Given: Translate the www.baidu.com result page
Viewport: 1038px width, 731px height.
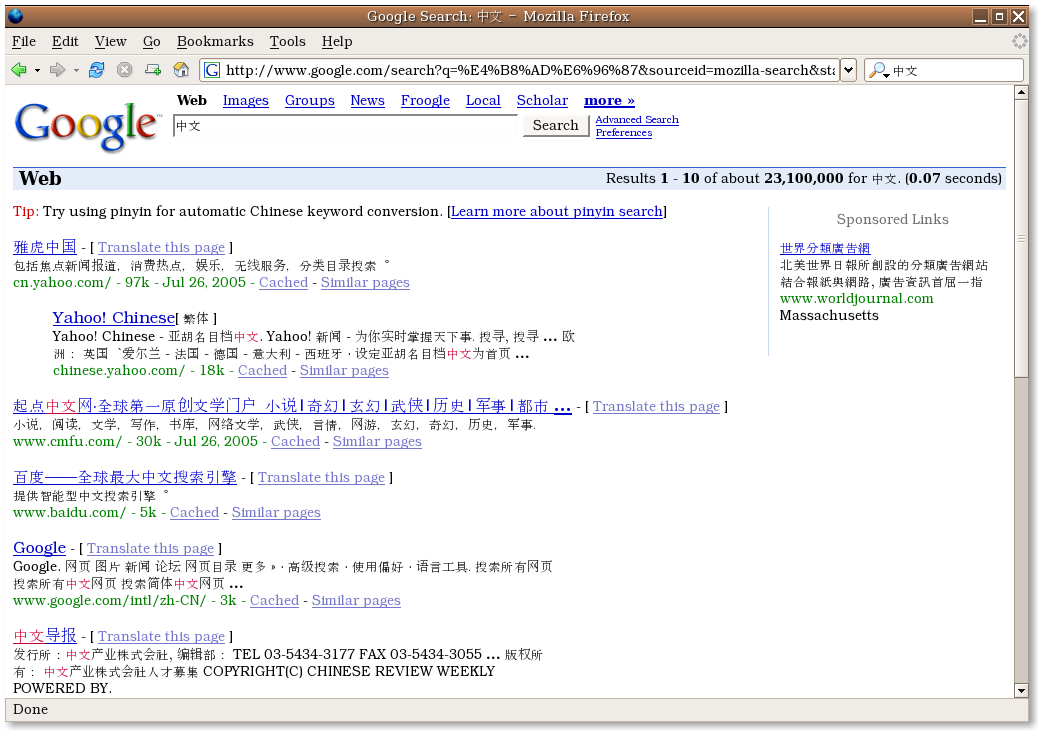Looking at the screenshot, I should pyautogui.click(x=321, y=477).
